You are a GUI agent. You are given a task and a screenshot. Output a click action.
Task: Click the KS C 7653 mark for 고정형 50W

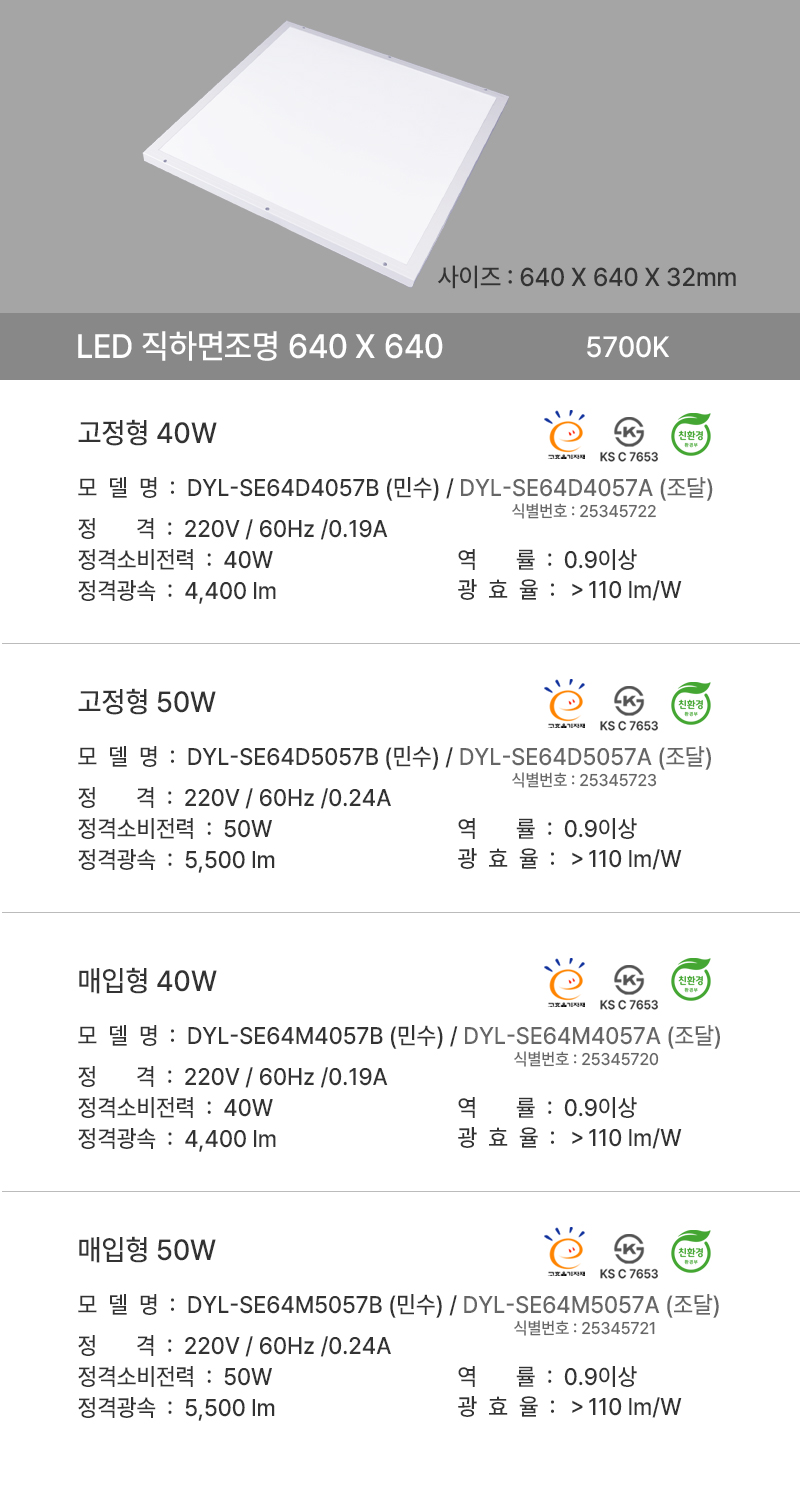pyautogui.click(x=629, y=707)
